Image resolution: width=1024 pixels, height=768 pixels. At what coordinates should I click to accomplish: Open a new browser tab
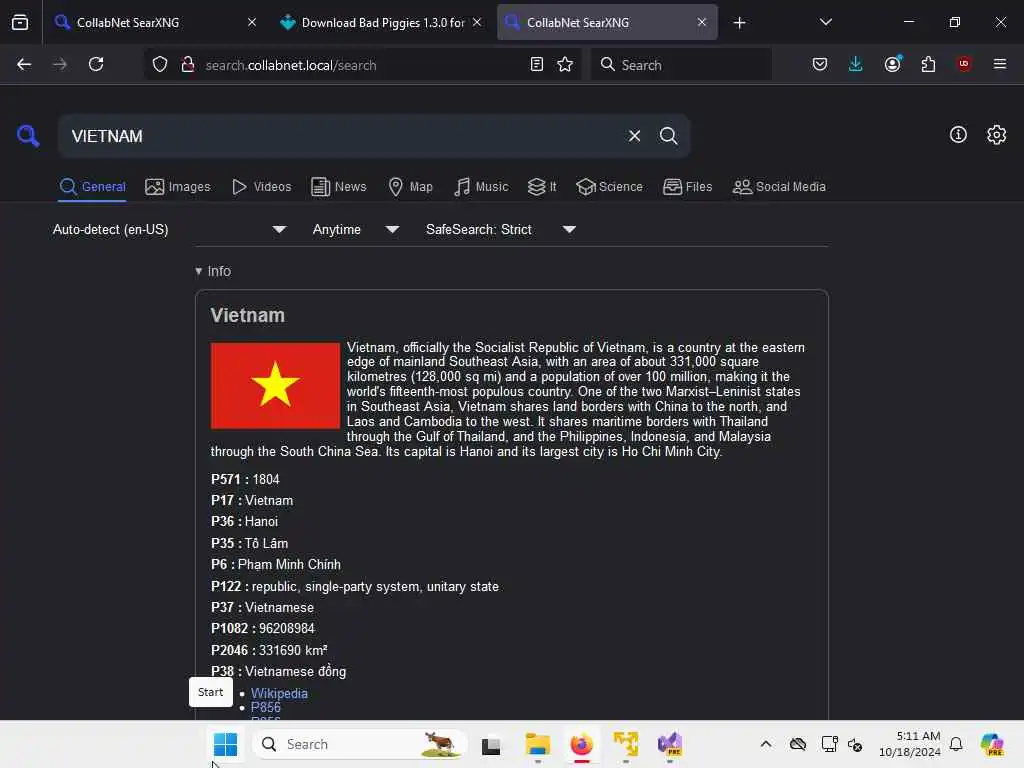click(x=739, y=23)
